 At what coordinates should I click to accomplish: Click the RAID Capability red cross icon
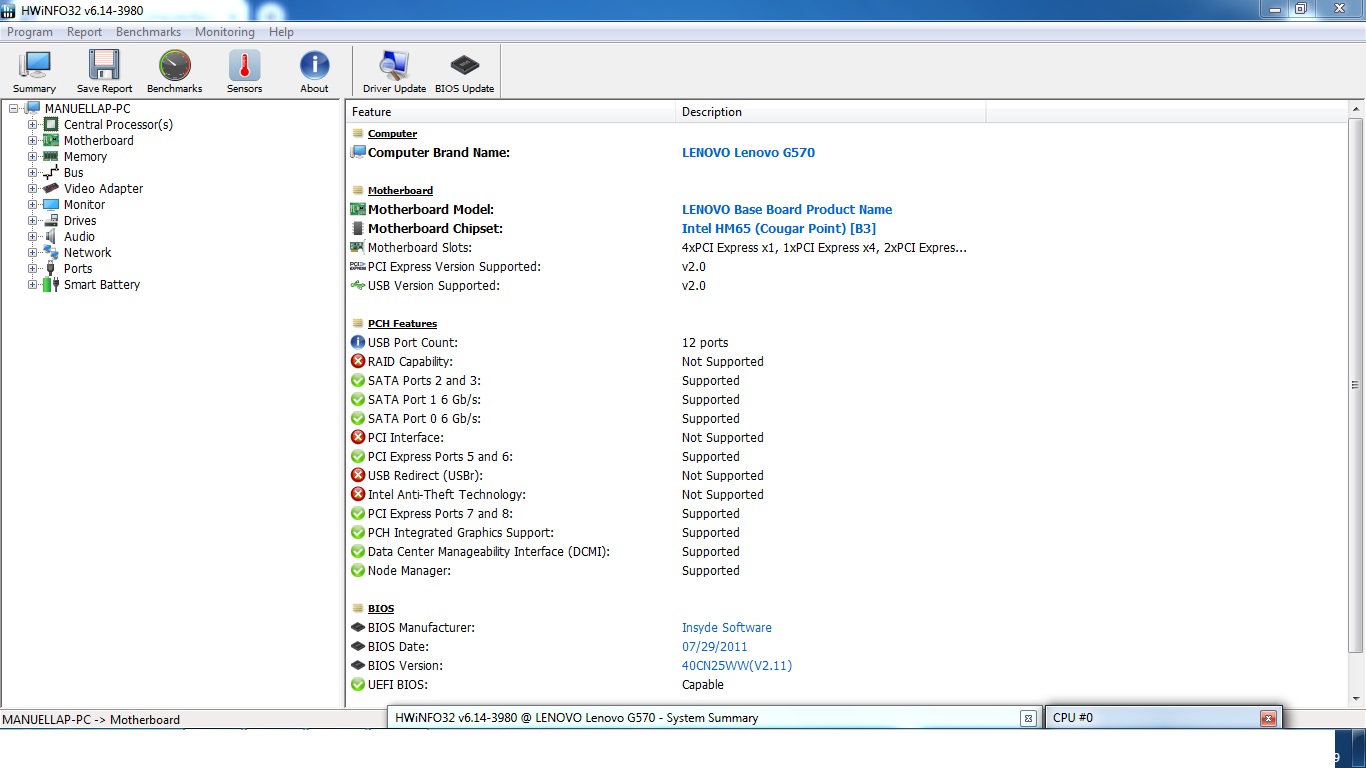[358, 361]
